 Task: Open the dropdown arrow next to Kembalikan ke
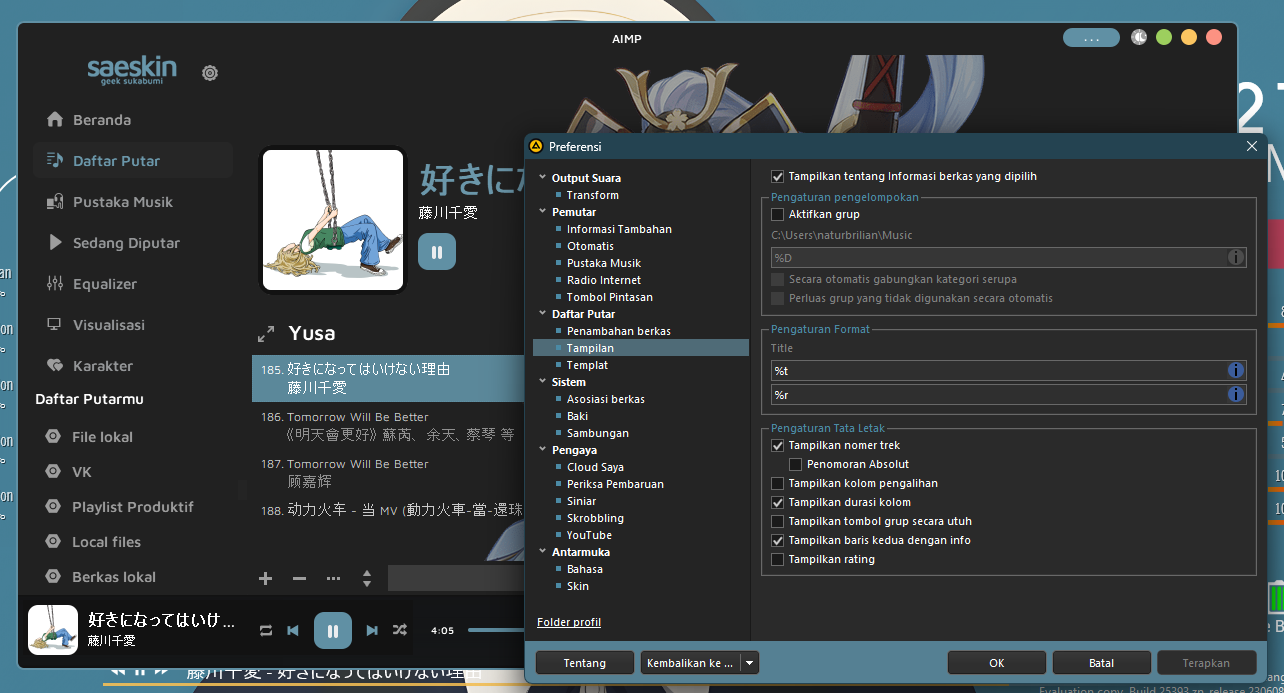(749, 662)
